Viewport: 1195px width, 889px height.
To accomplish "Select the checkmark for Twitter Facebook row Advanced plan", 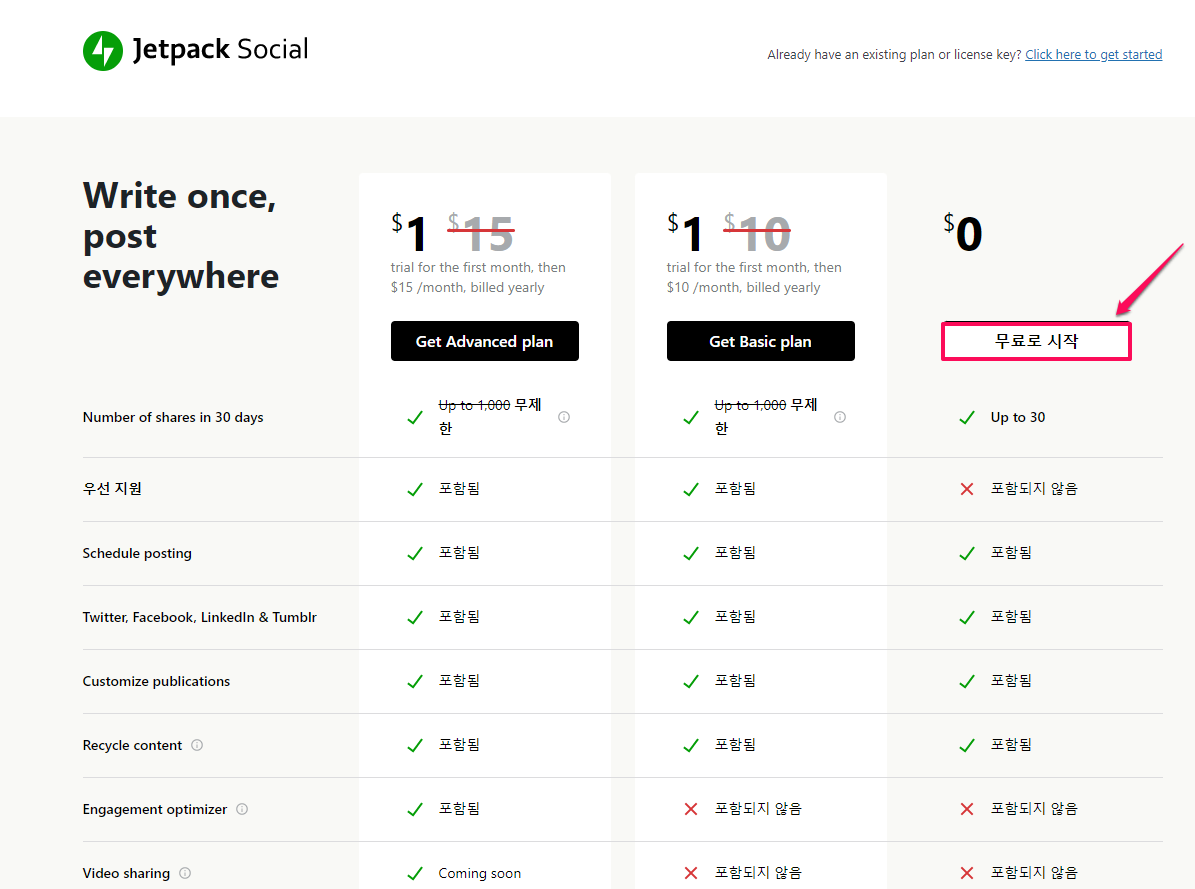I will point(415,616).
